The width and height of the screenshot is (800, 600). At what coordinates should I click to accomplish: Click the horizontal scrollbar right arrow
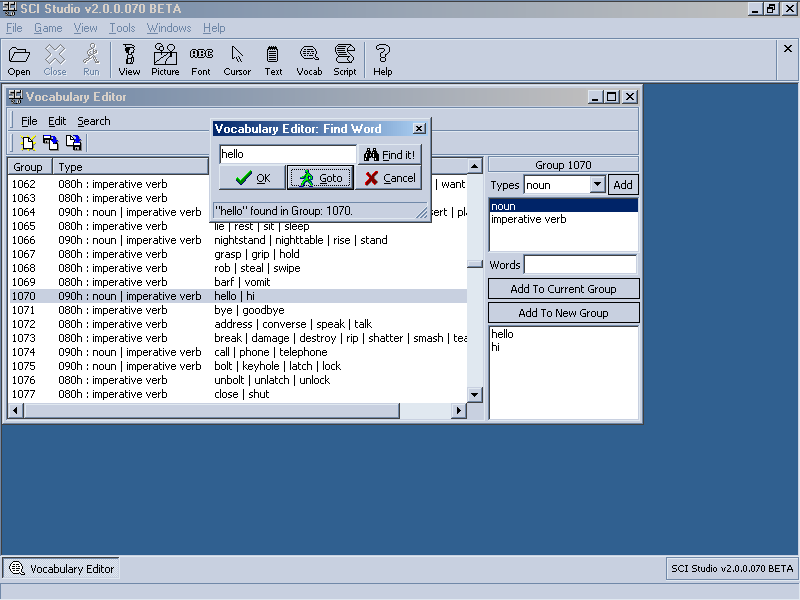(460, 411)
